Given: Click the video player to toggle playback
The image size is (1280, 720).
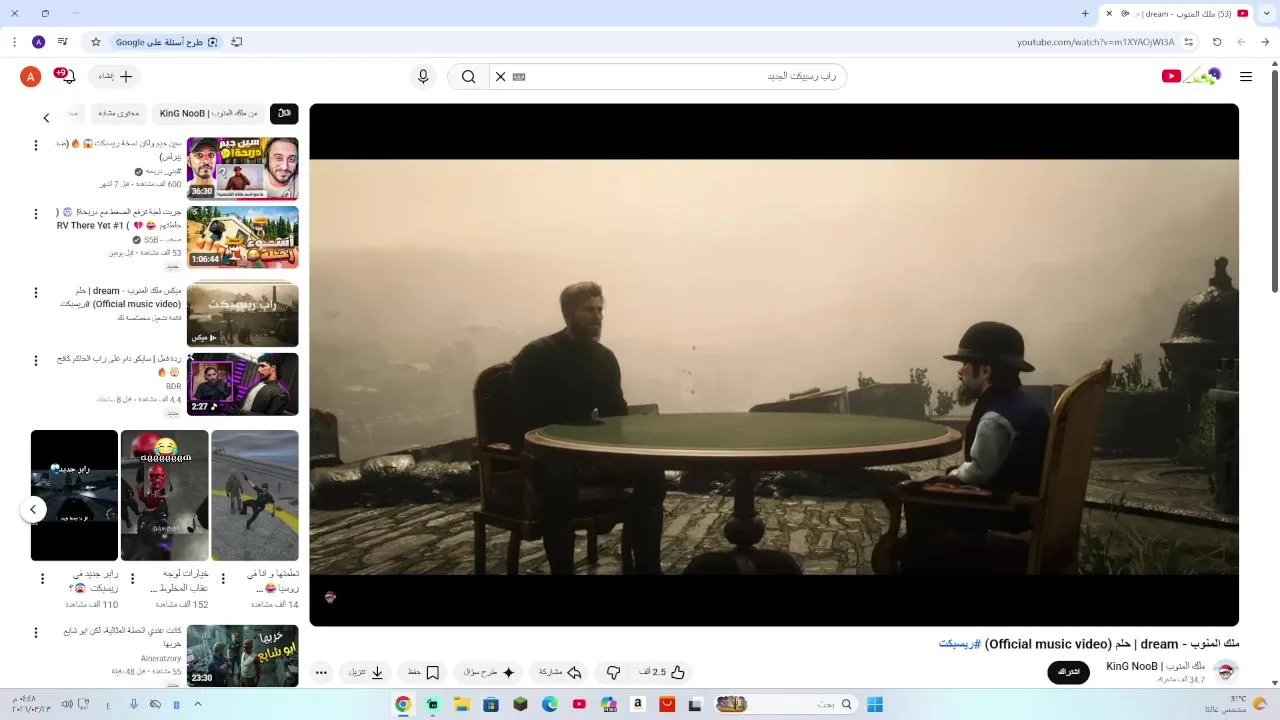Looking at the screenshot, I should coord(774,365).
